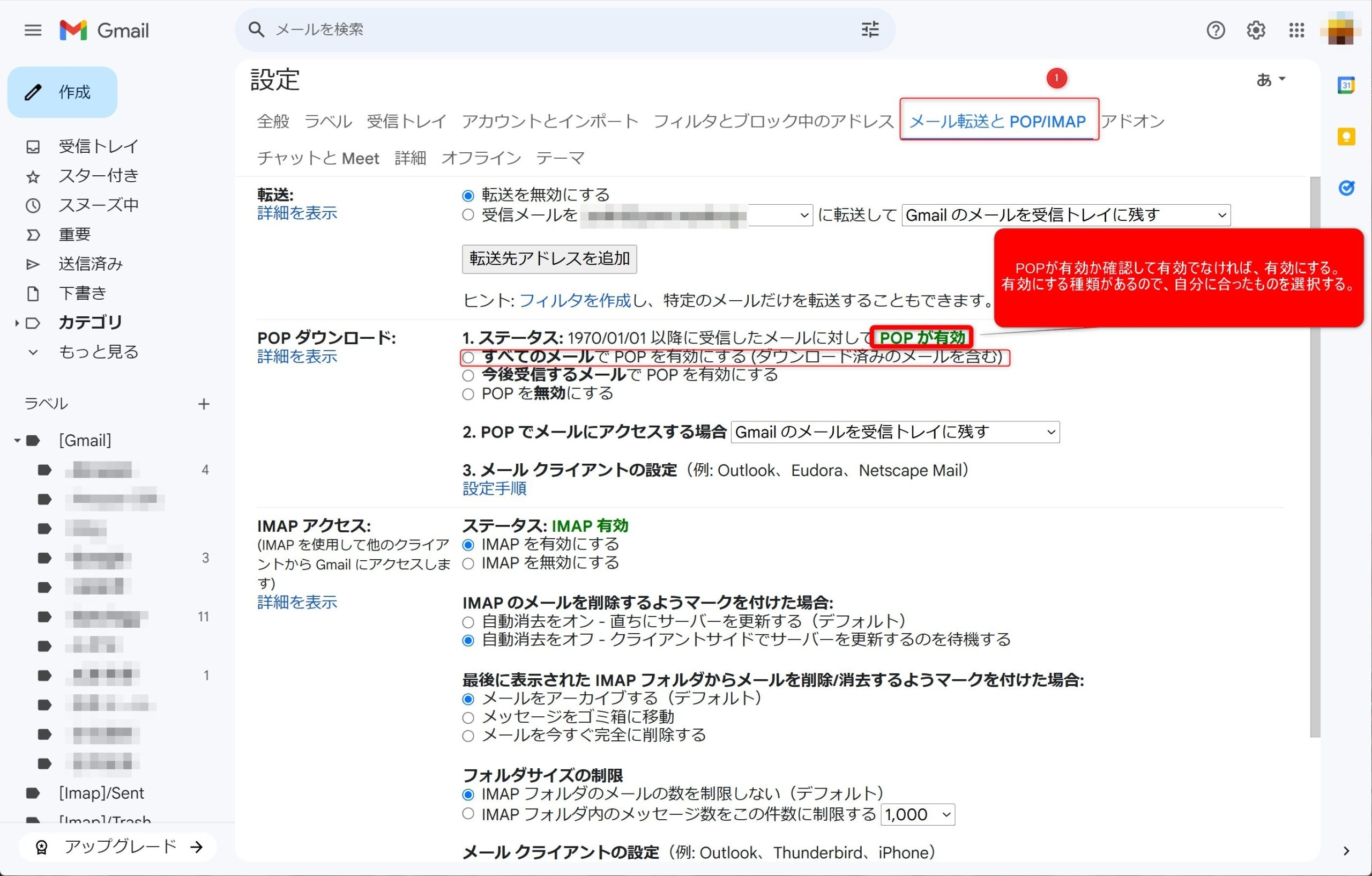The image size is (1372, 876).
Task: Switch to アカウントとインポート tab
Action: pyautogui.click(x=549, y=121)
